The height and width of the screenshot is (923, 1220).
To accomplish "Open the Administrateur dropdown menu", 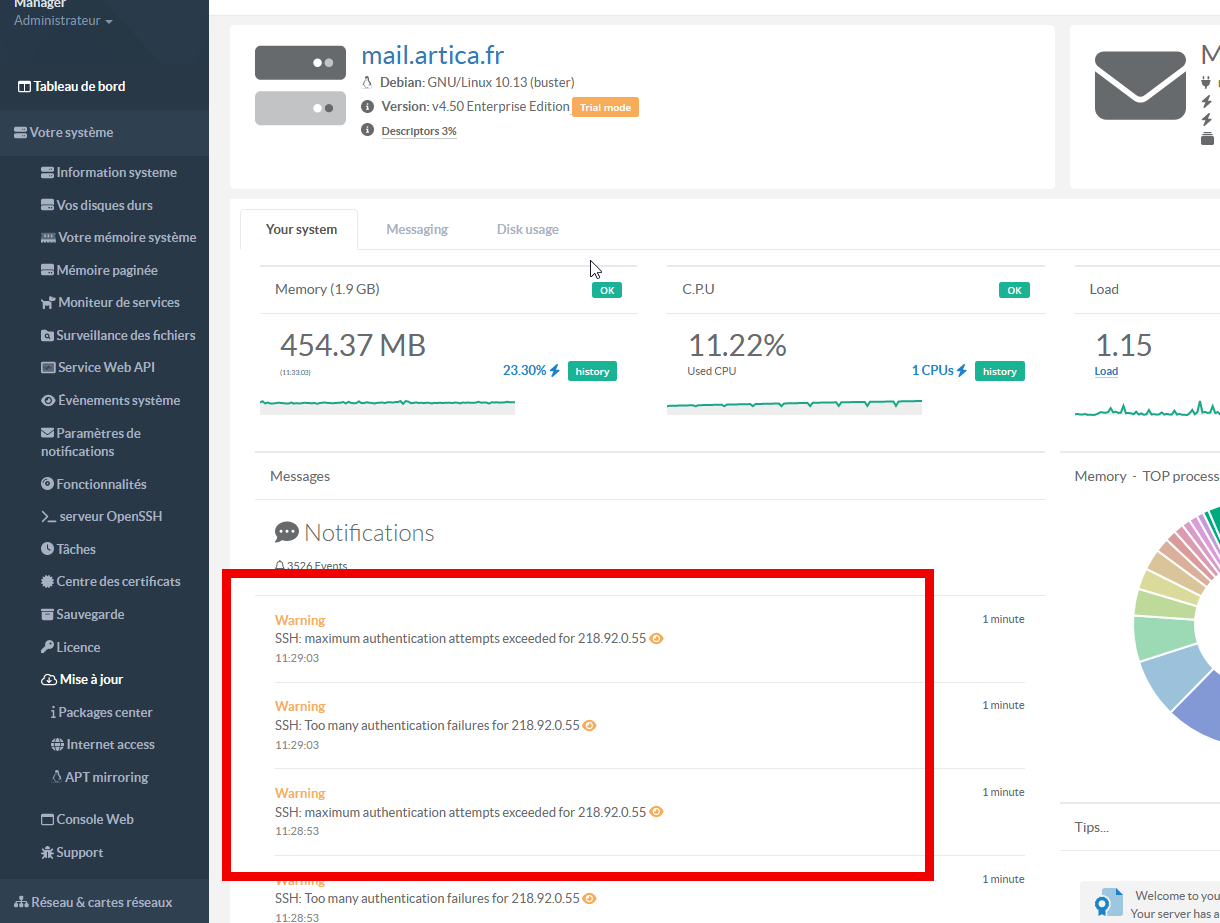I will [63, 20].
